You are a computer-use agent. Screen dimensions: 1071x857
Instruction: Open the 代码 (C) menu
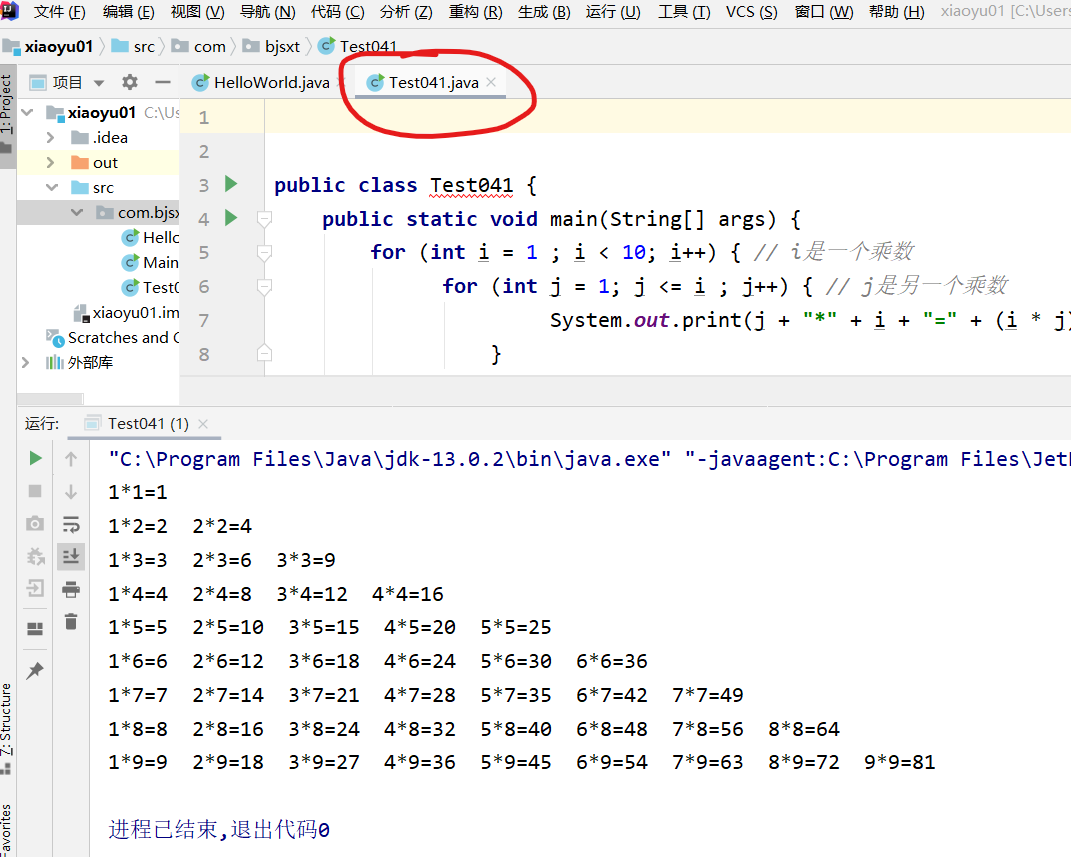pos(337,12)
